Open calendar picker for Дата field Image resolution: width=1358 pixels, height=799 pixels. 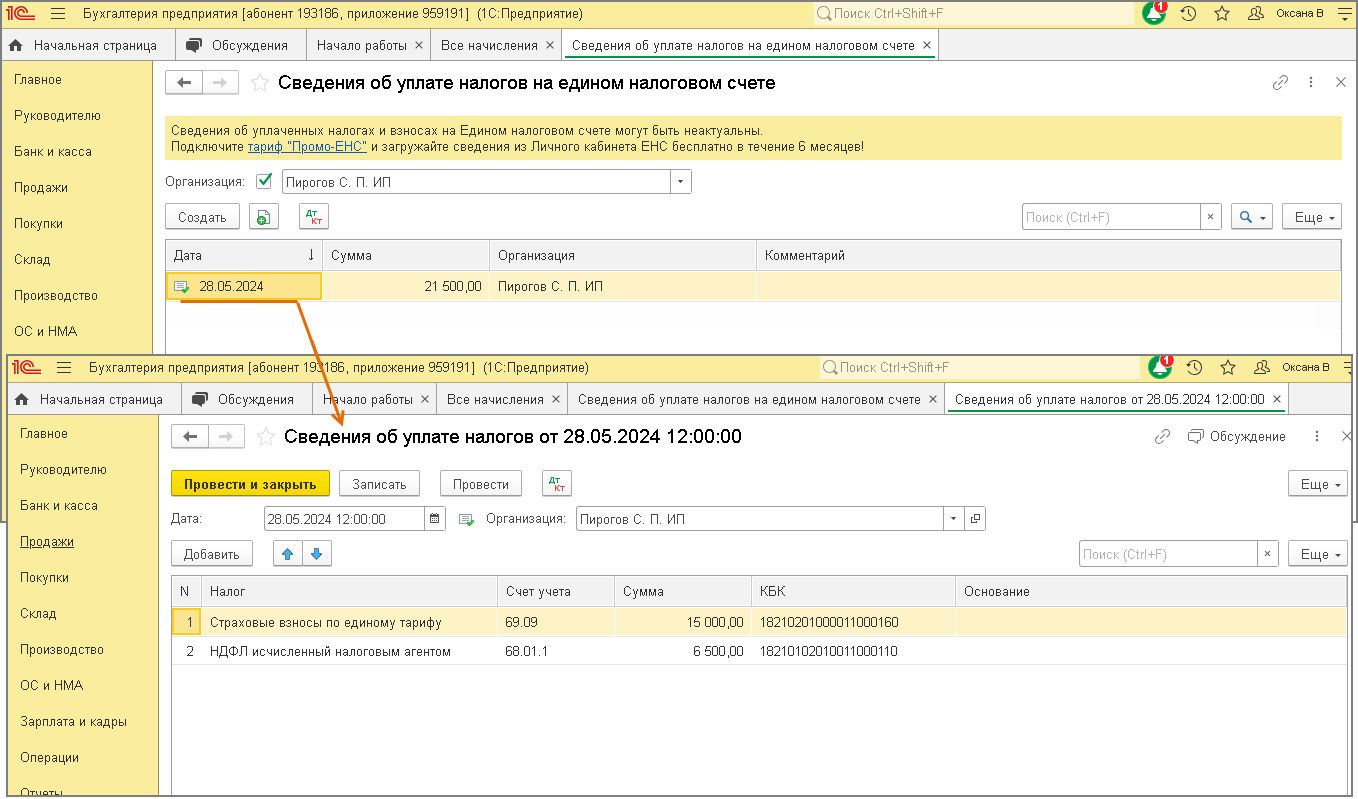(435, 519)
